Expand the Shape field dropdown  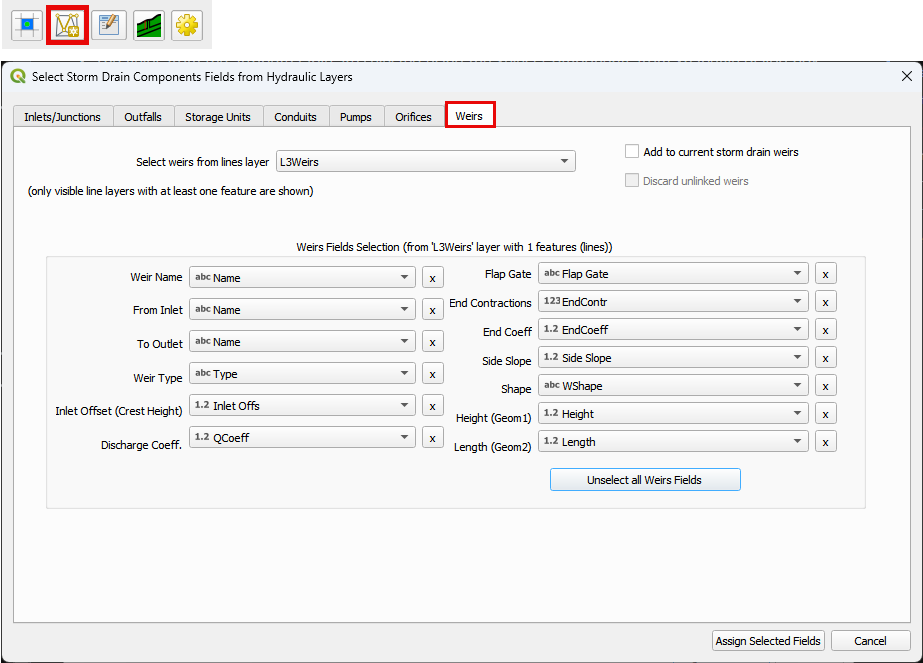tap(673, 386)
